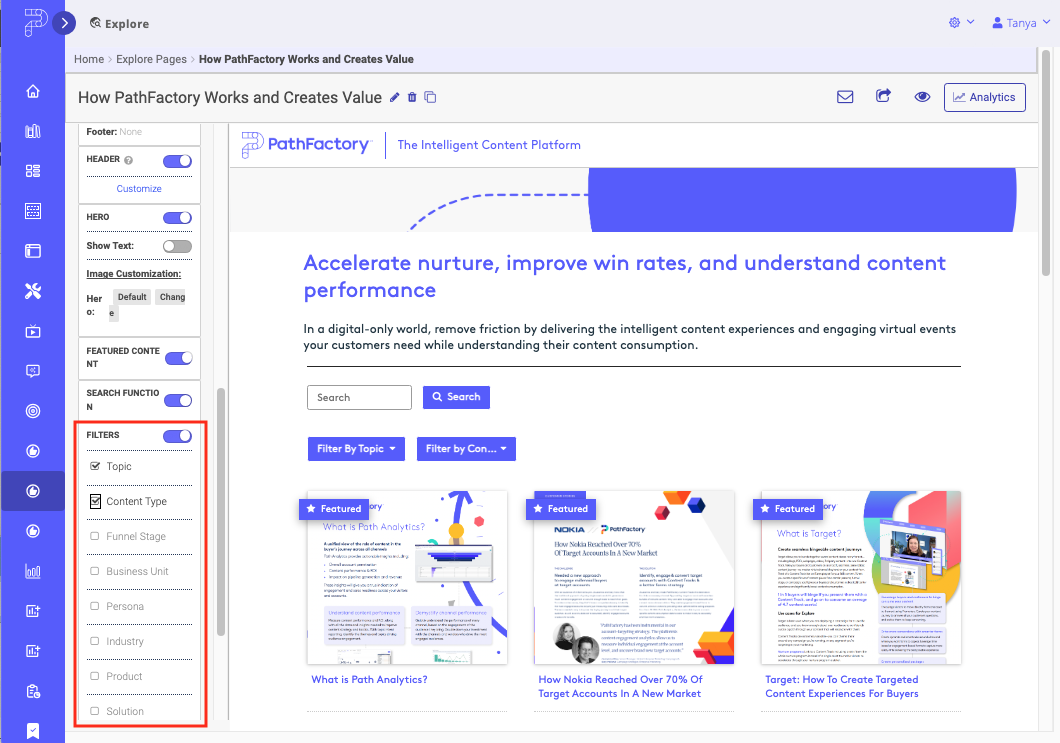Select the Home icon in the left sidebar

[x=33, y=90]
